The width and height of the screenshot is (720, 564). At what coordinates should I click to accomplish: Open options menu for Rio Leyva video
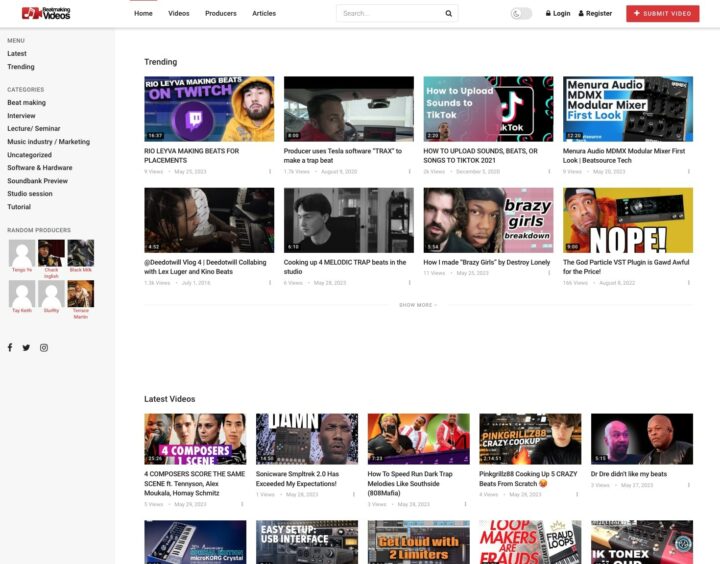(x=269, y=171)
